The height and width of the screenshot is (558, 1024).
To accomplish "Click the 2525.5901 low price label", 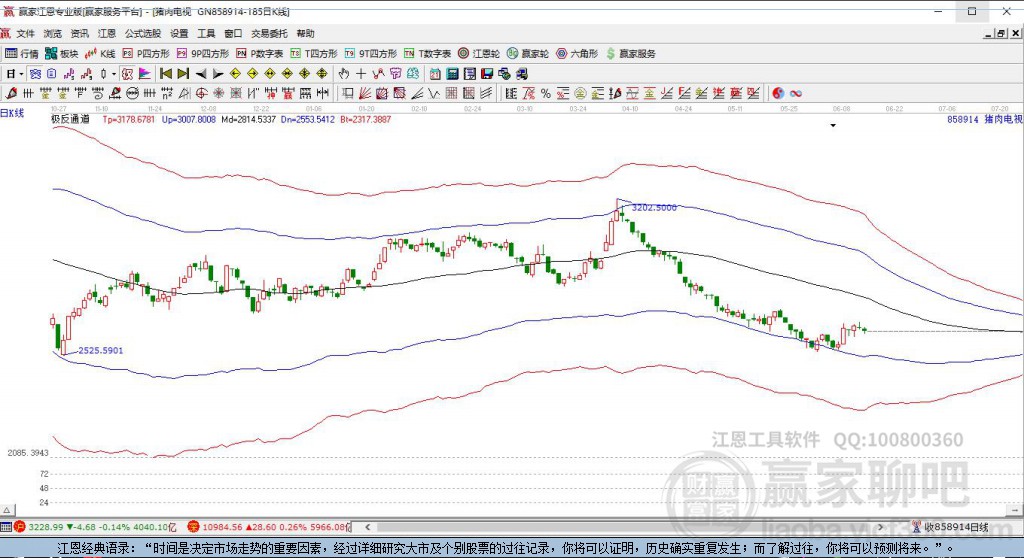I will click(101, 350).
